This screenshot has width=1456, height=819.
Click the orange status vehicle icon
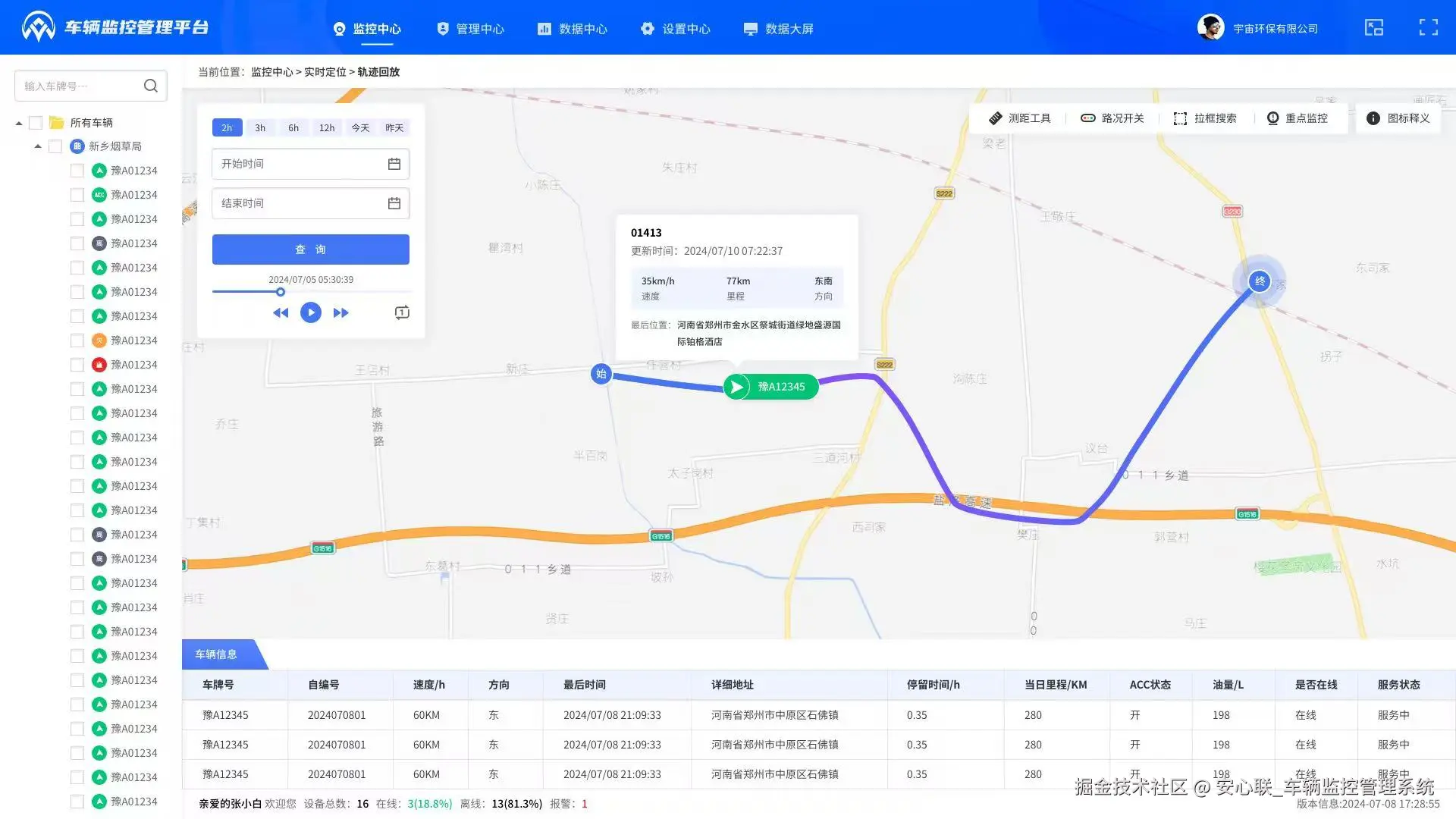tap(99, 340)
